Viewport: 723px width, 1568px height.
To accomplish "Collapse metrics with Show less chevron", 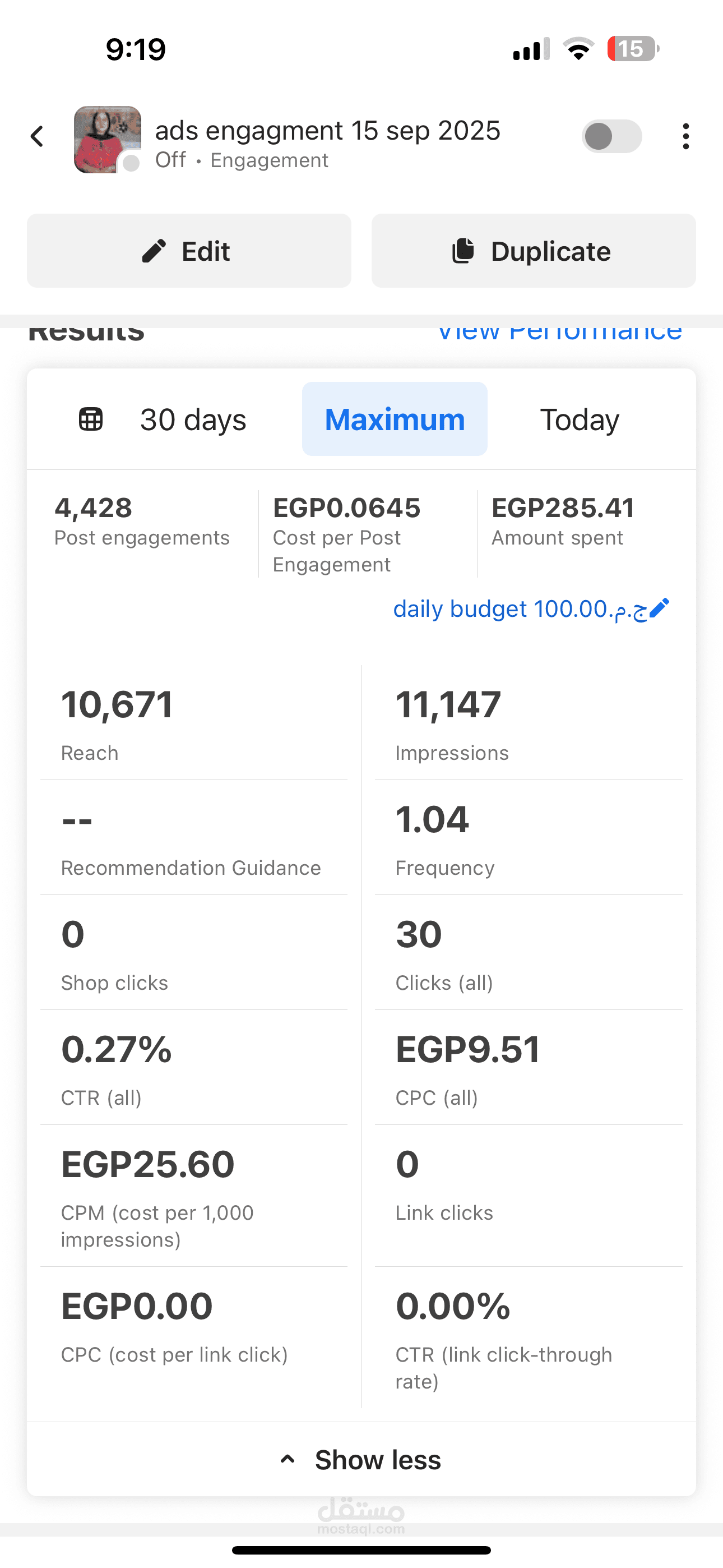I will 288,1460.
